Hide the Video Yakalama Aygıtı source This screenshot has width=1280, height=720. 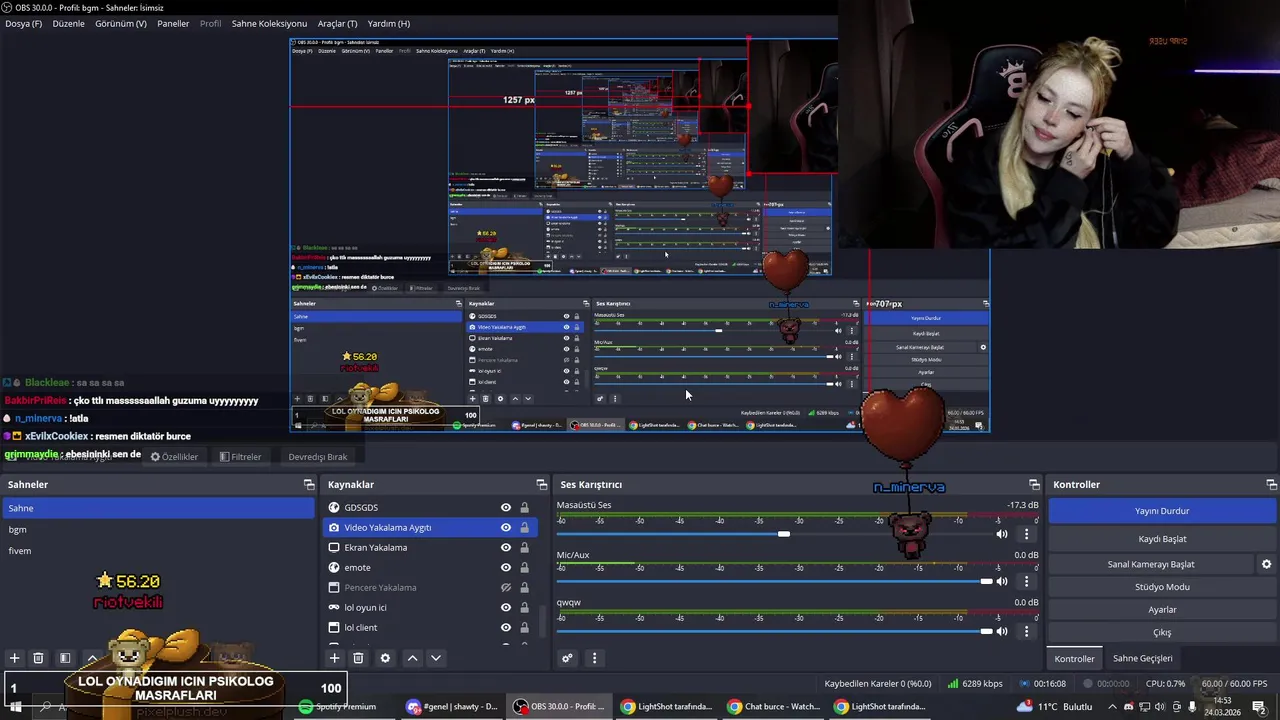[506, 527]
